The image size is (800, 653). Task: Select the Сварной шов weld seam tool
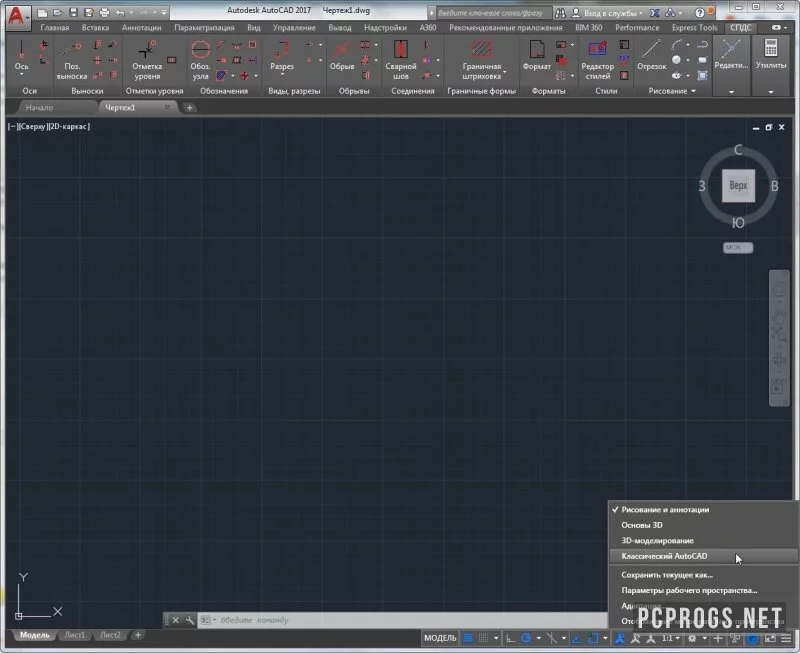[401, 60]
